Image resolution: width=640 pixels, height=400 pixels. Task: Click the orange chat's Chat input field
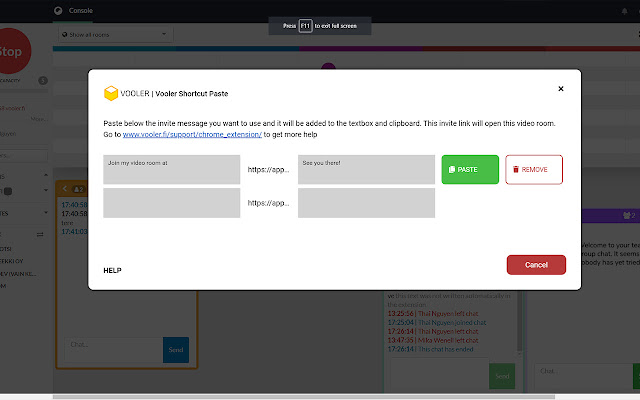pyautogui.click(x=113, y=350)
